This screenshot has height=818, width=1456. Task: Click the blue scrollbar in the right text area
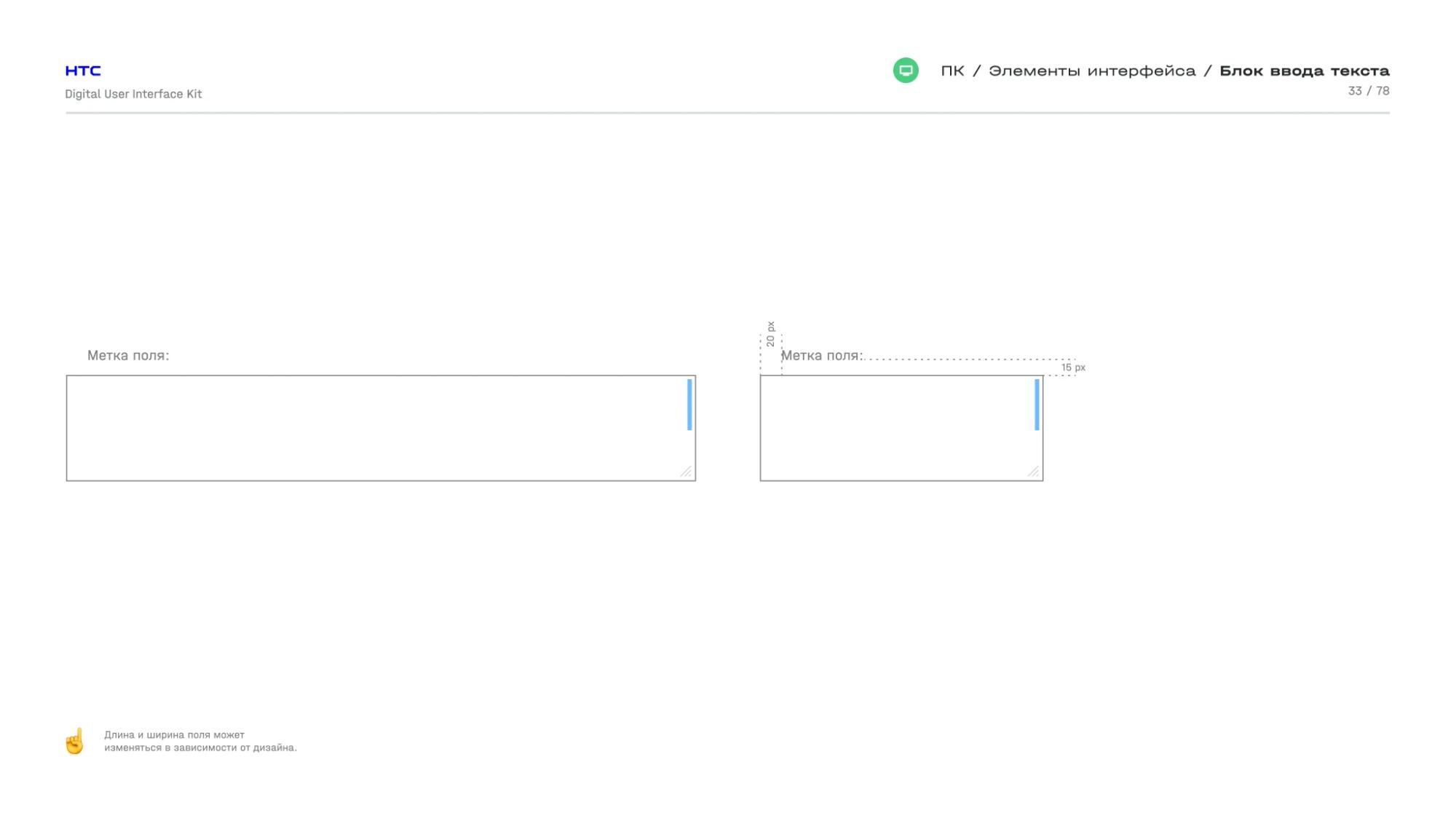1037,405
